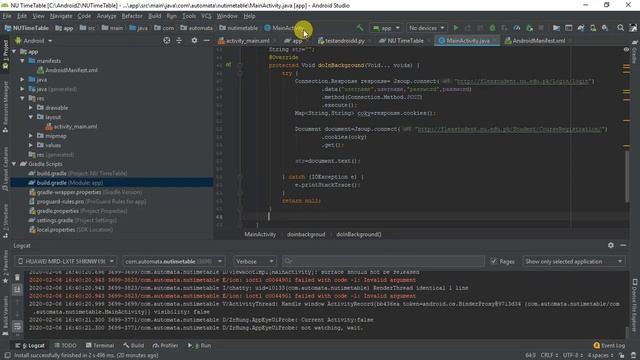This screenshot has width=640, height=360.
Task: Open the Refactor menu
Action: [132, 16]
